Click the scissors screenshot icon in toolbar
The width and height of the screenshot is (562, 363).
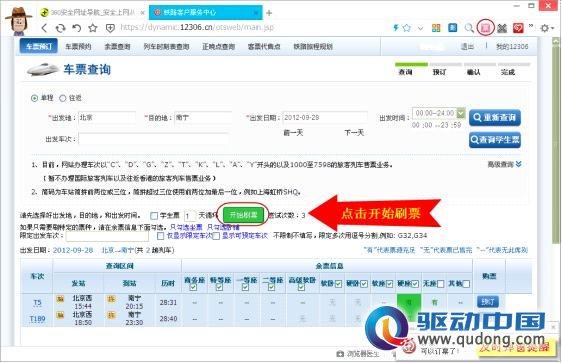click(502, 28)
